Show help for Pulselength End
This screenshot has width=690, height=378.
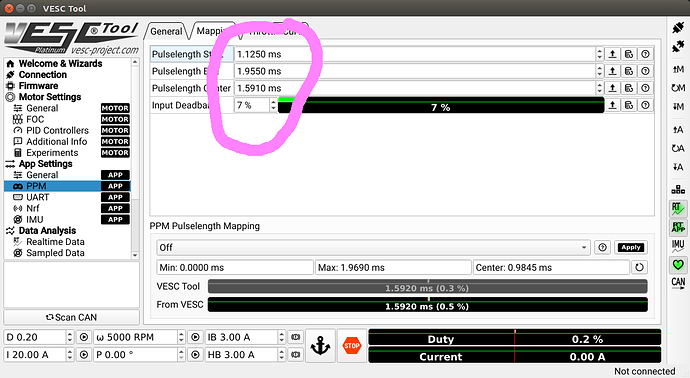[x=645, y=71]
